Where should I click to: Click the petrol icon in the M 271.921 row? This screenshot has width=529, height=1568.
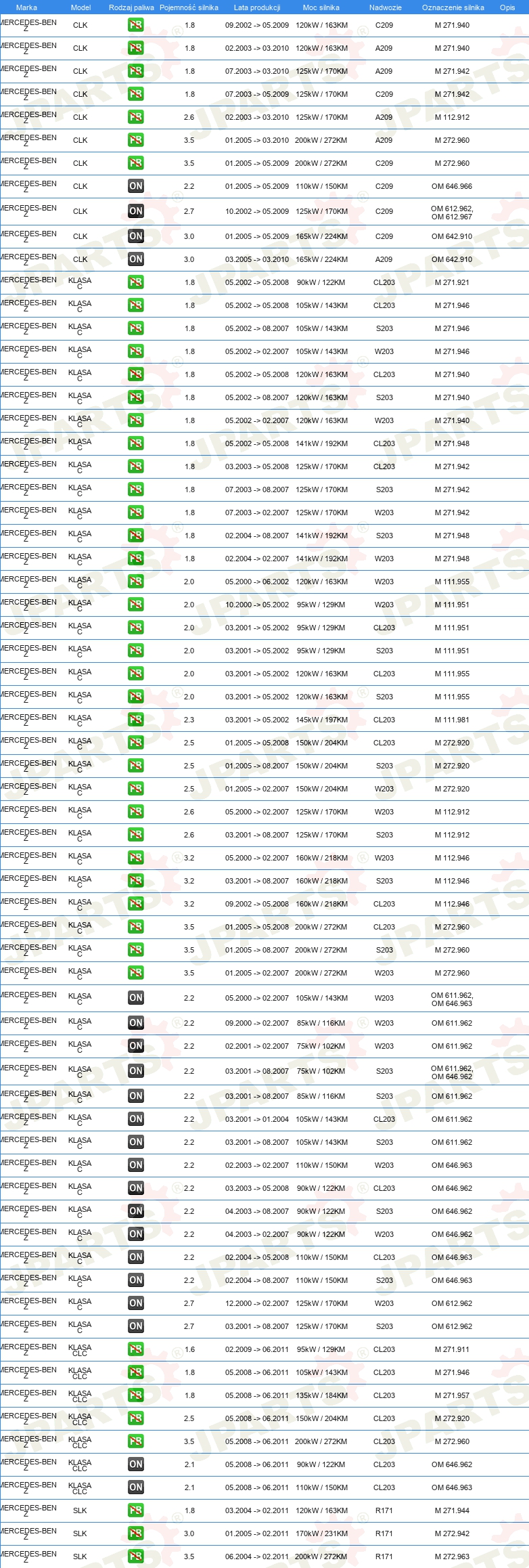pos(136,282)
